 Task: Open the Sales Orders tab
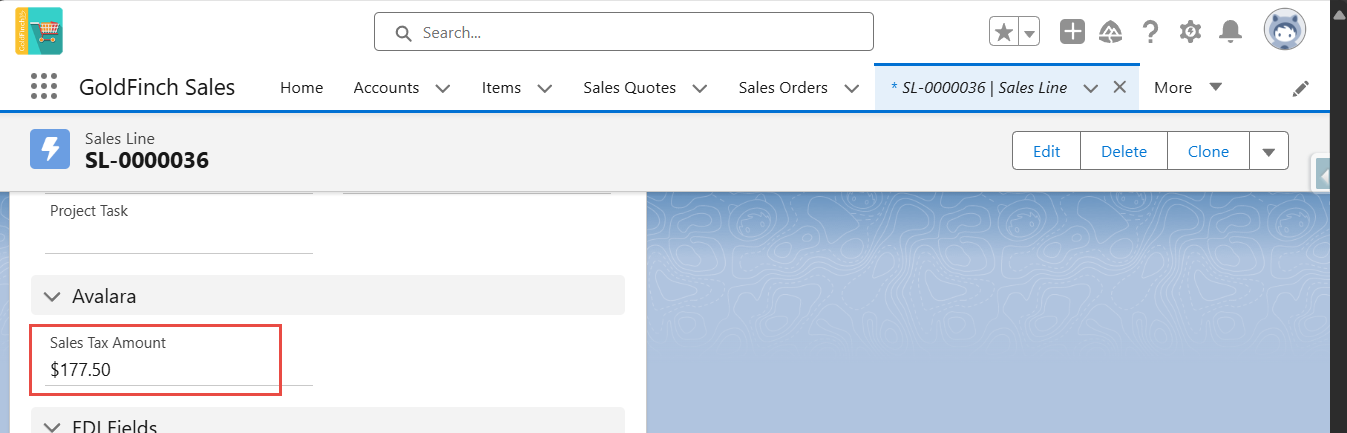(x=783, y=87)
